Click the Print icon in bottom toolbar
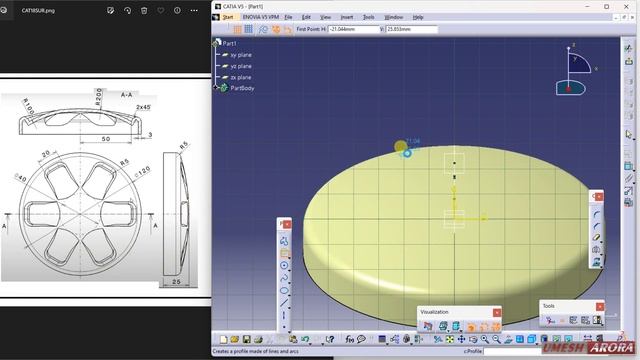The width and height of the screenshot is (640, 360). coord(258,339)
